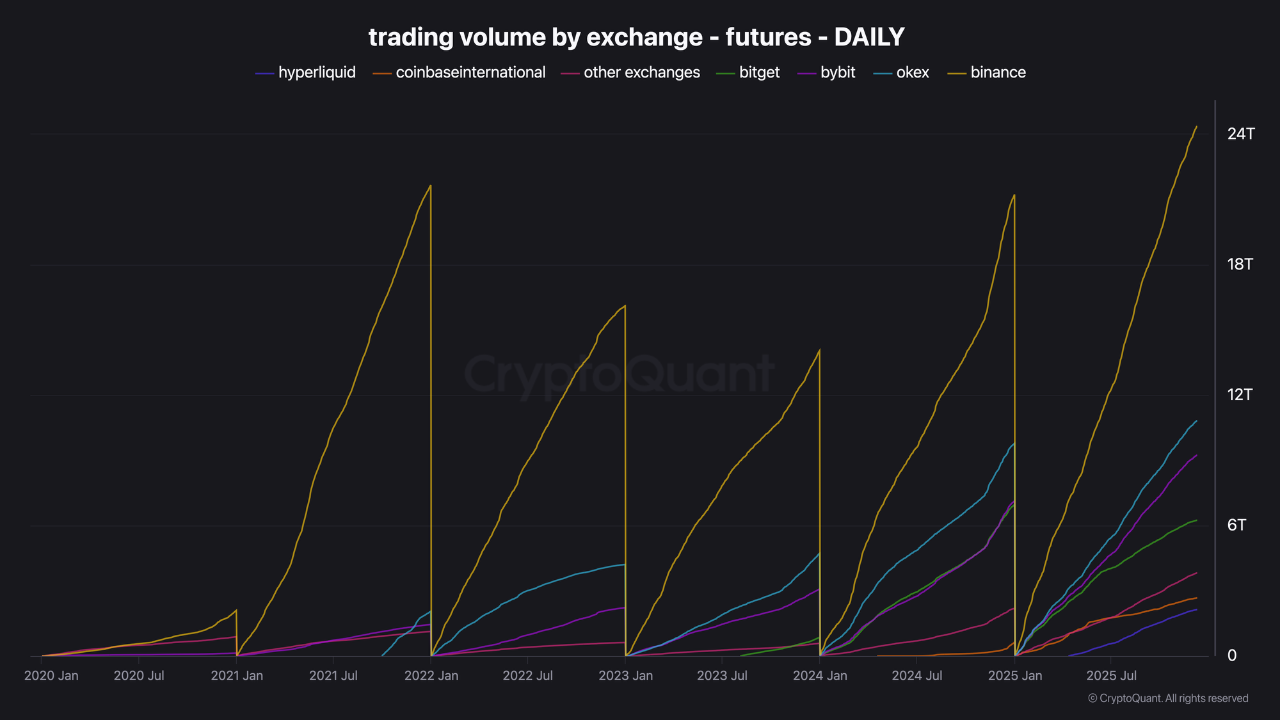The image size is (1280, 720).
Task: Hide the coinbaseinternational legend series
Action: pos(470,72)
